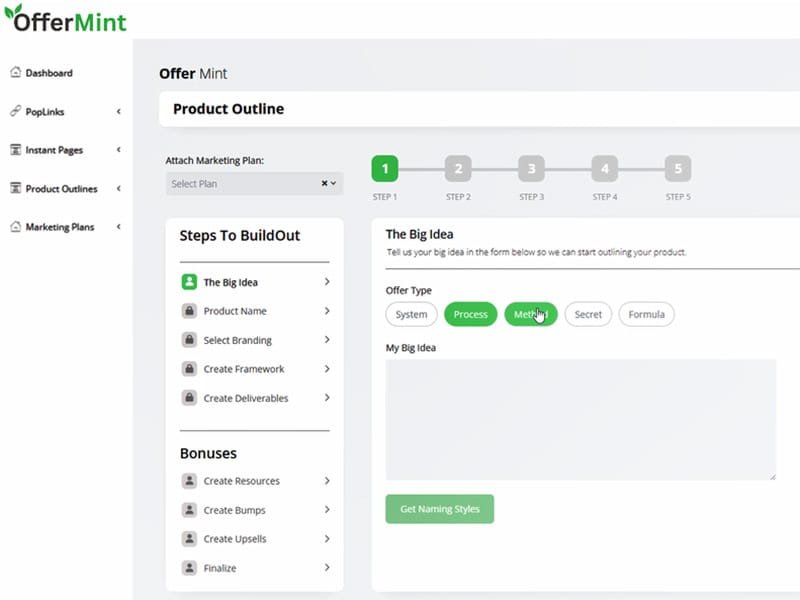Click the lock icon beside Product Name
Viewport: 800px width, 600px height.
point(189,311)
